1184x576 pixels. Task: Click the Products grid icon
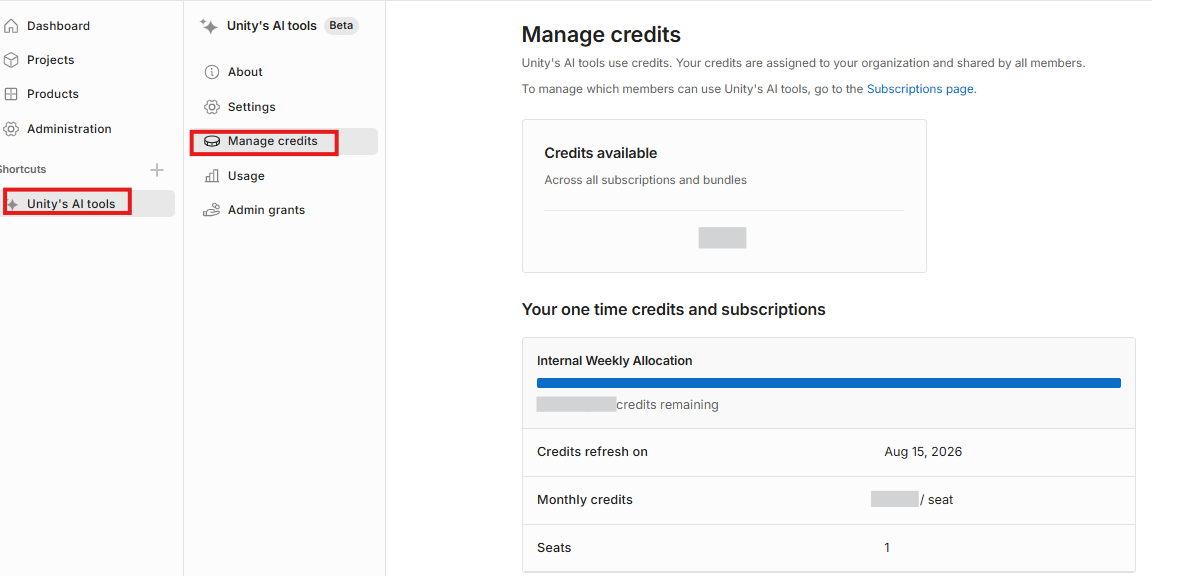[x=11, y=94]
